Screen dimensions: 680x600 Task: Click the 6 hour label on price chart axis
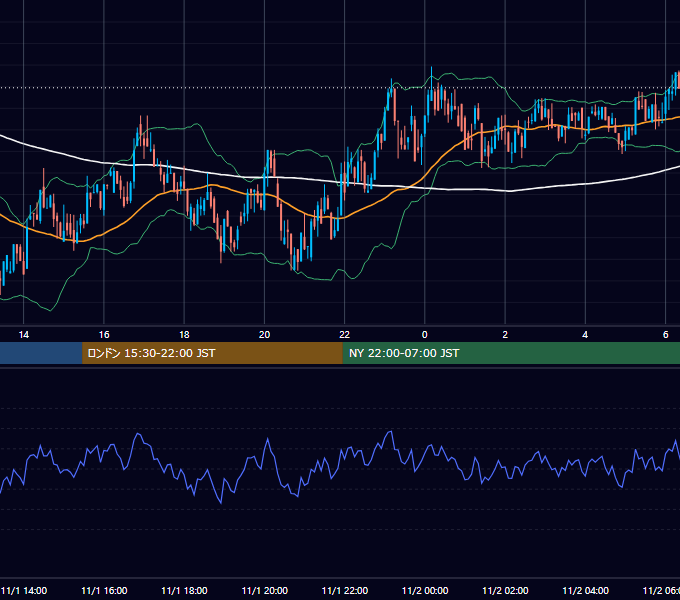click(665, 335)
